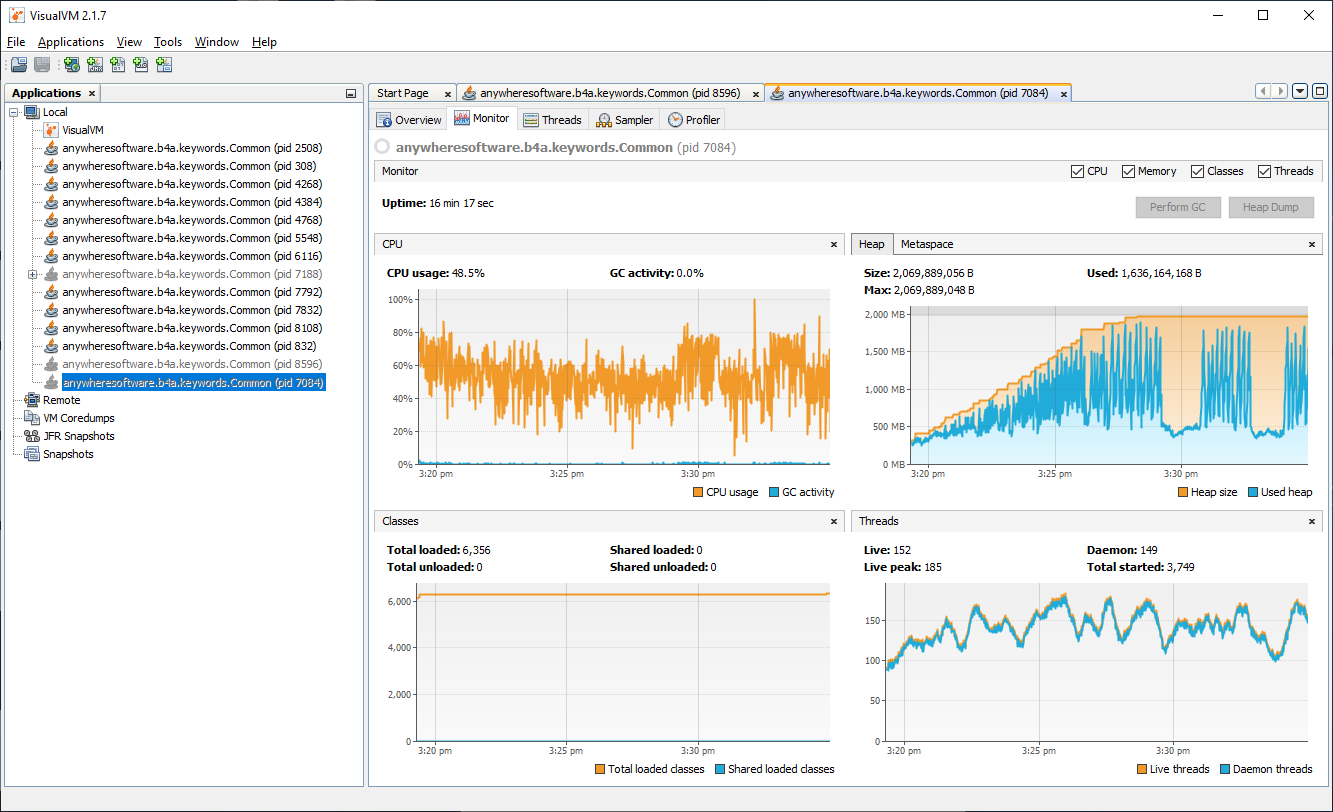Disable the Threads checkbox
This screenshot has width=1333, height=812.
1264,171
